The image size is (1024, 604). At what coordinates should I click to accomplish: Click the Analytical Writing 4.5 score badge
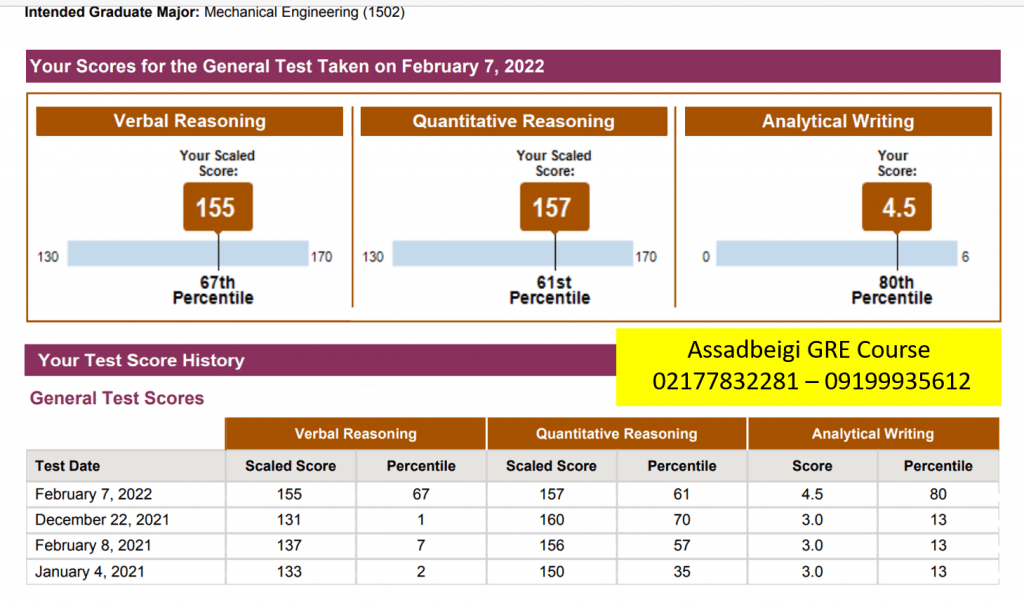coord(896,207)
